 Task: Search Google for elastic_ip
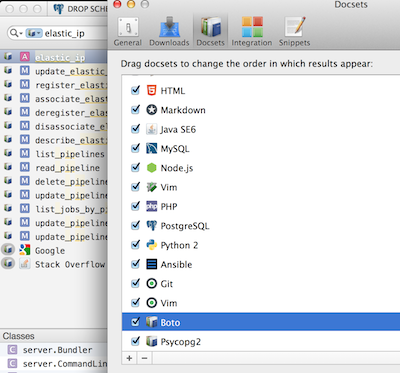point(53,250)
